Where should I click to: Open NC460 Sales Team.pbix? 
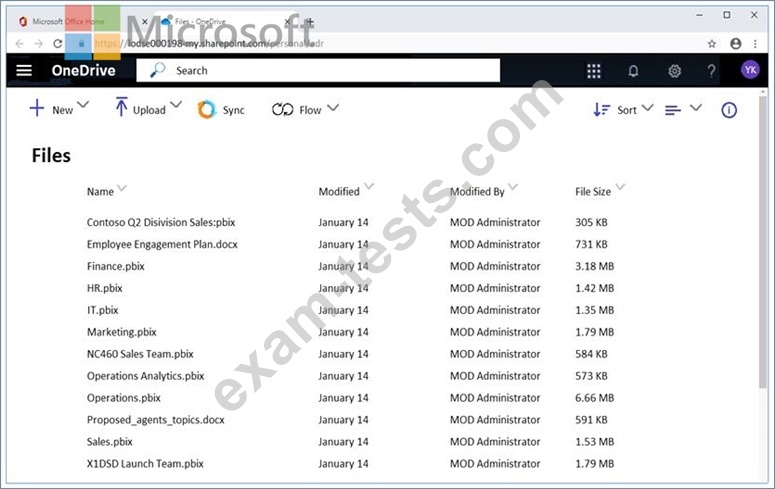(140, 354)
